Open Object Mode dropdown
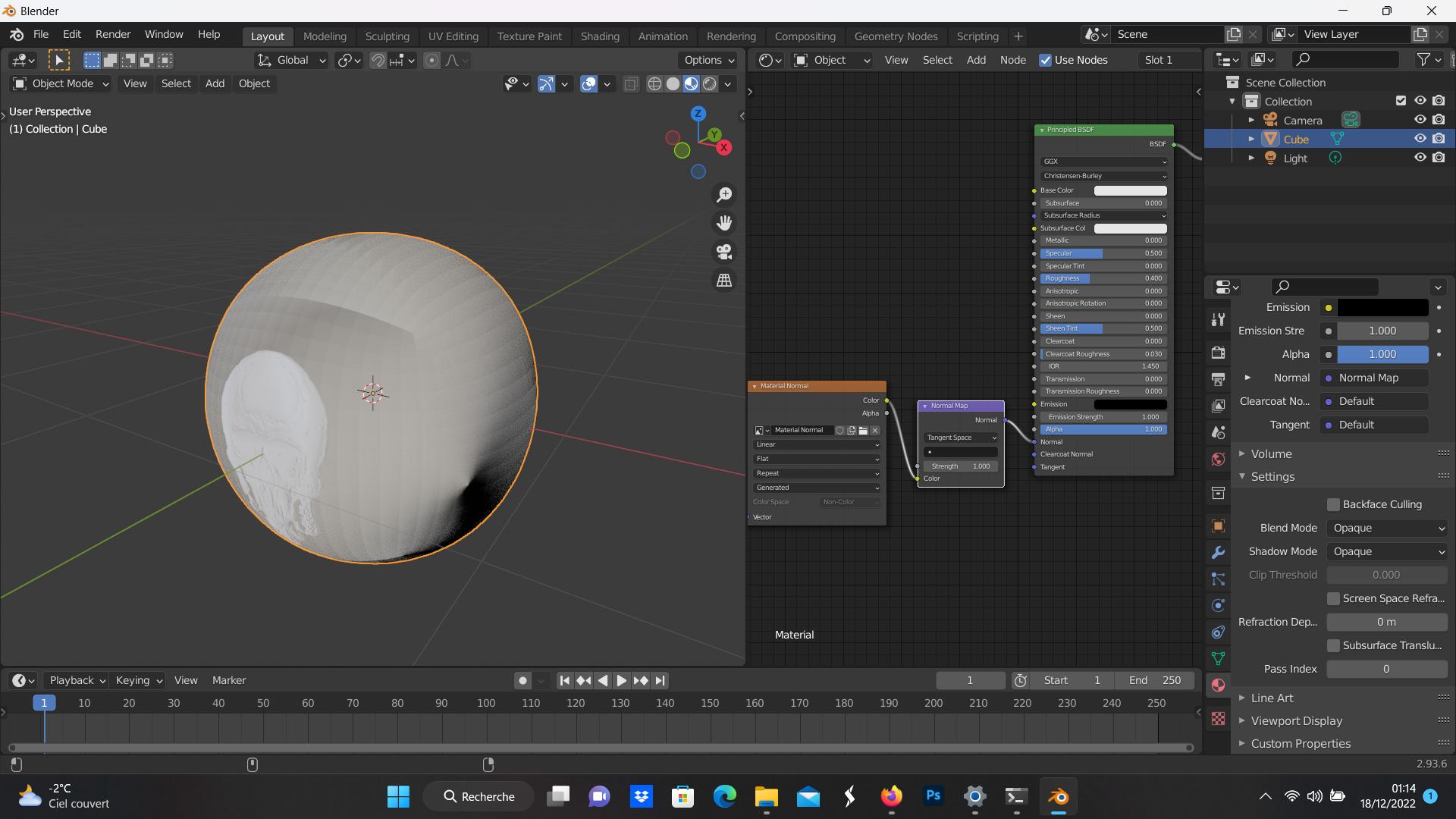 click(61, 84)
